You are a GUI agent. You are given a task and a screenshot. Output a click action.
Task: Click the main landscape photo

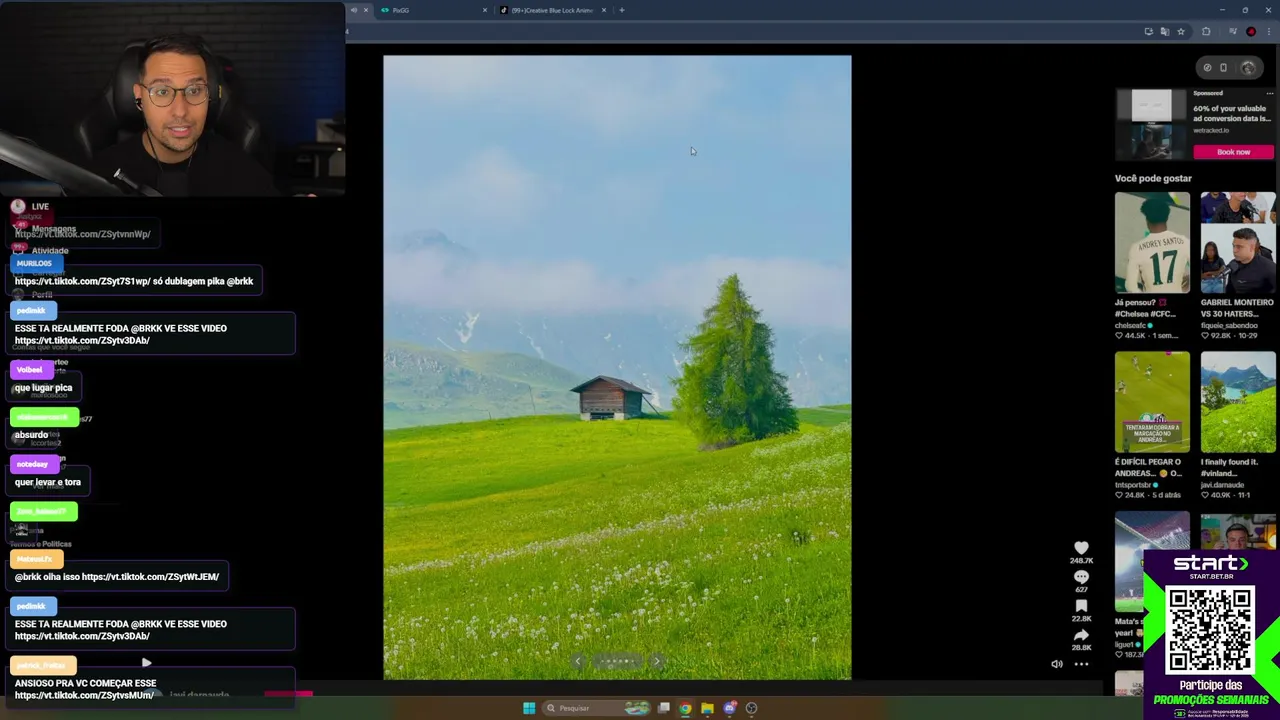click(617, 367)
